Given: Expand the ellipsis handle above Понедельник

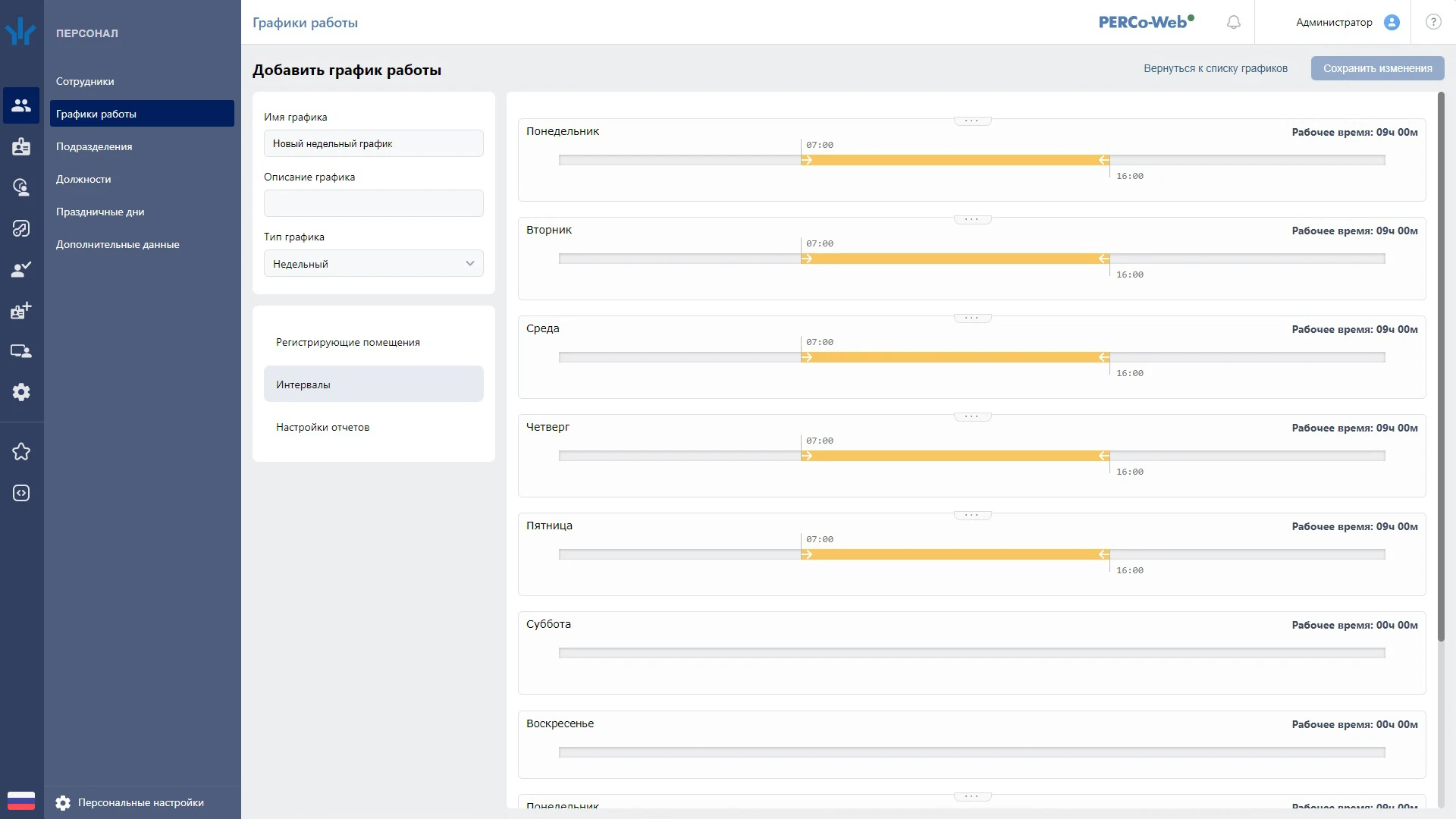Looking at the screenshot, I should pos(972,121).
